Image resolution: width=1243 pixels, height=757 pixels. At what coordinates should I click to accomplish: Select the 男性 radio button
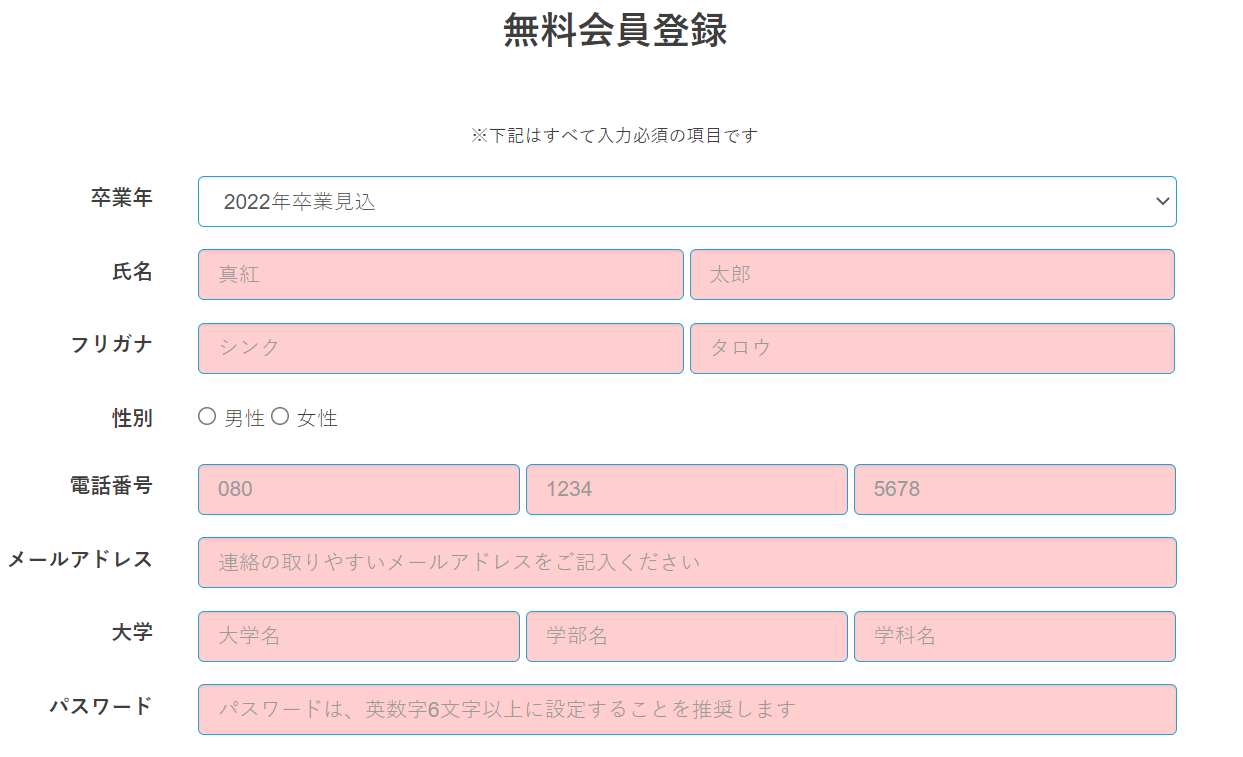click(x=207, y=416)
